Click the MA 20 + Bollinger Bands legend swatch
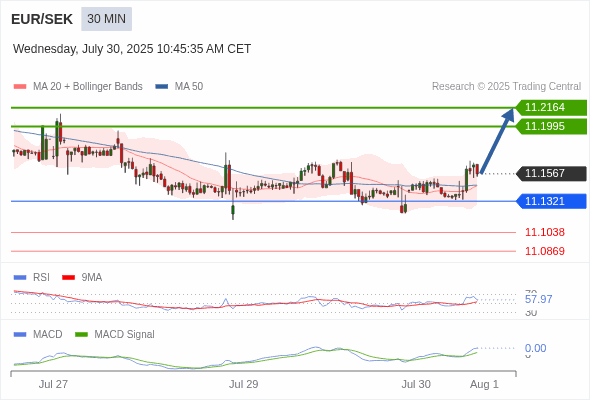The width and height of the screenshot is (590, 400). (20, 87)
